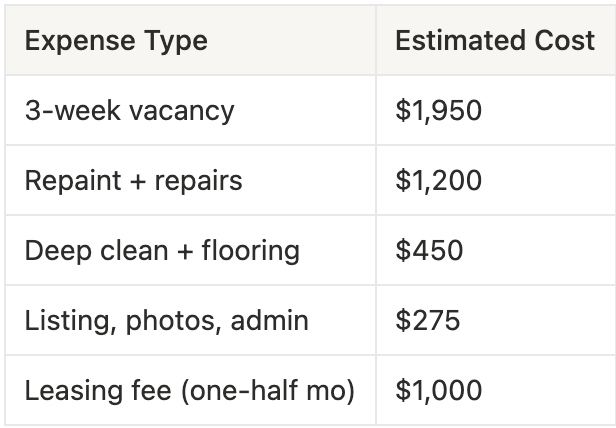Image resolution: width=616 pixels, height=428 pixels.
Task: Select the $450 cost cell
Action: [x=429, y=250]
